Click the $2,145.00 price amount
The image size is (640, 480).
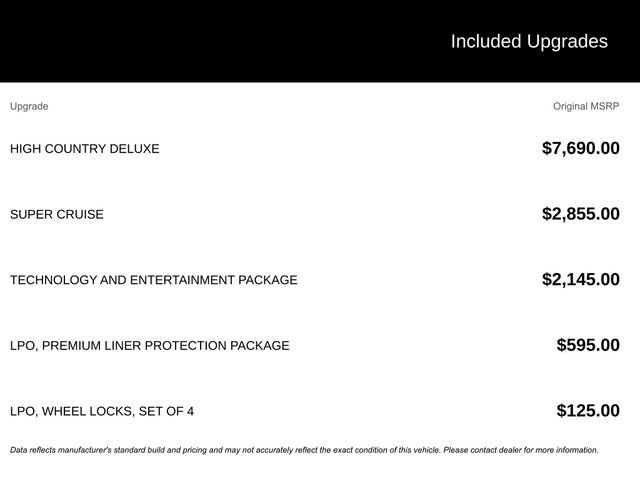[580, 280]
